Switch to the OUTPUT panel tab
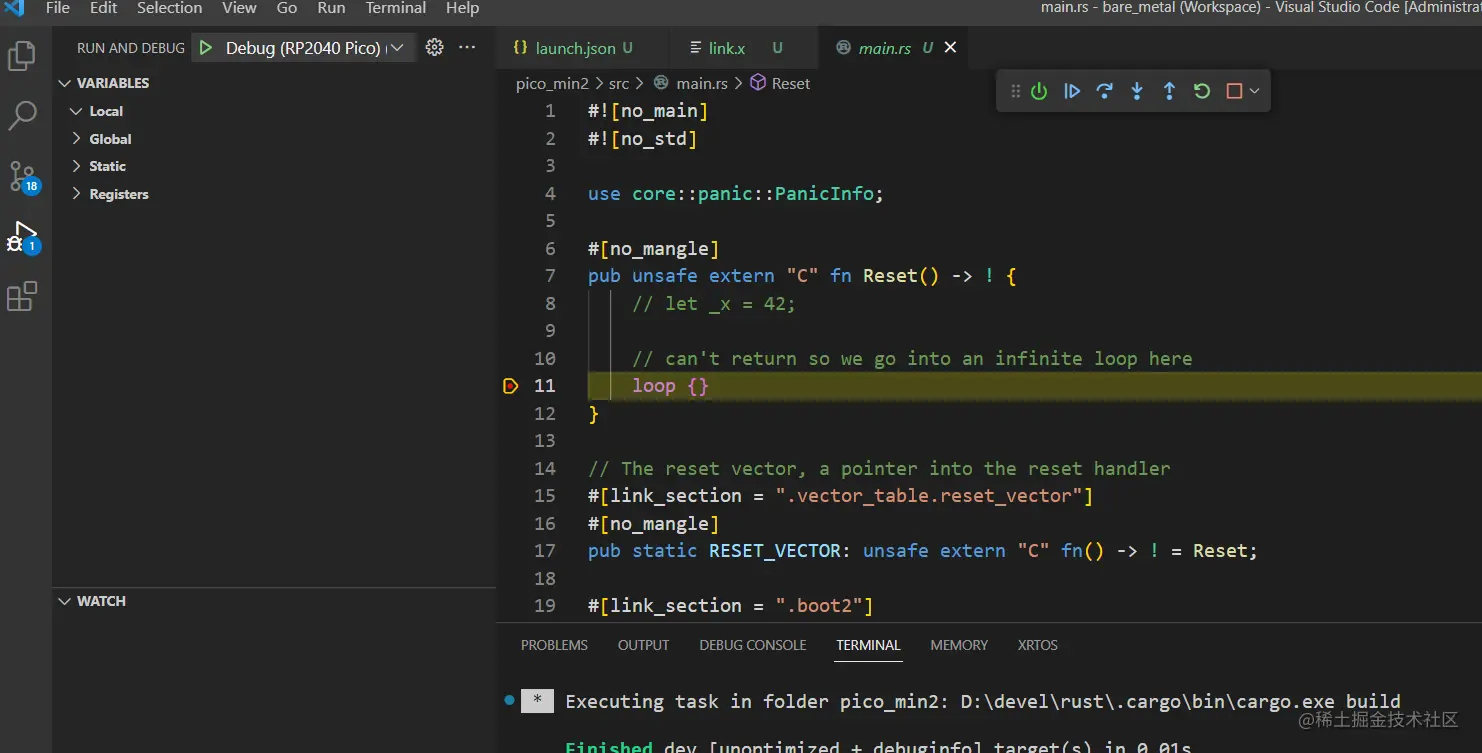 (643, 645)
